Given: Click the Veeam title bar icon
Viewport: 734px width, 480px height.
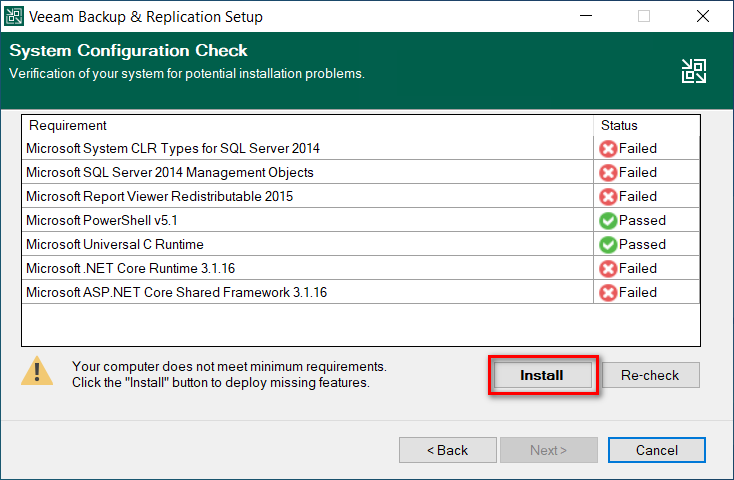Looking at the screenshot, I should point(14,16).
